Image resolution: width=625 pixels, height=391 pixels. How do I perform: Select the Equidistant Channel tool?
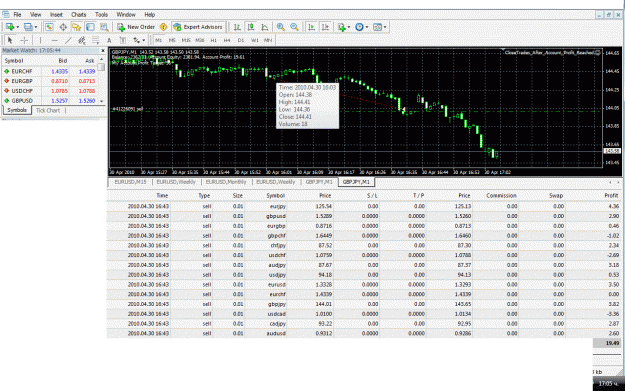pyautogui.click(x=82, y=40)
